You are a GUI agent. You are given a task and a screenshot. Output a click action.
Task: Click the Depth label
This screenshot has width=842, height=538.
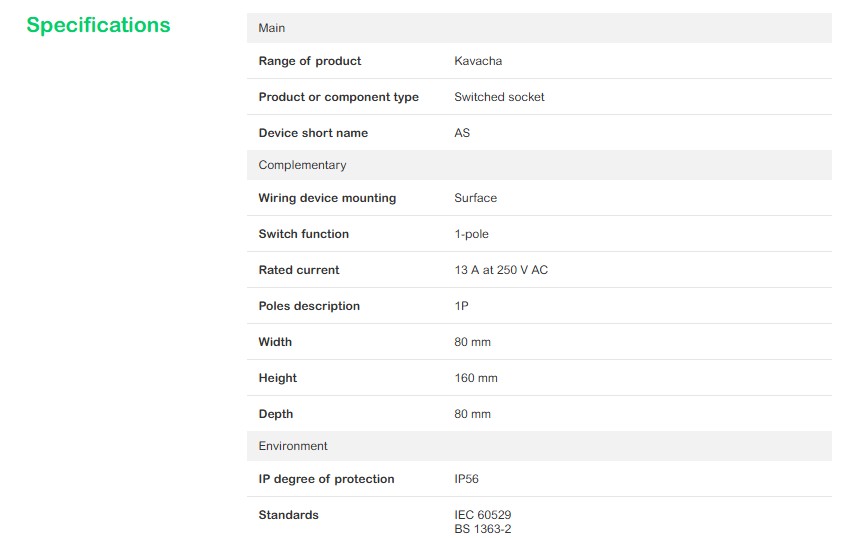tap(275, 414)
